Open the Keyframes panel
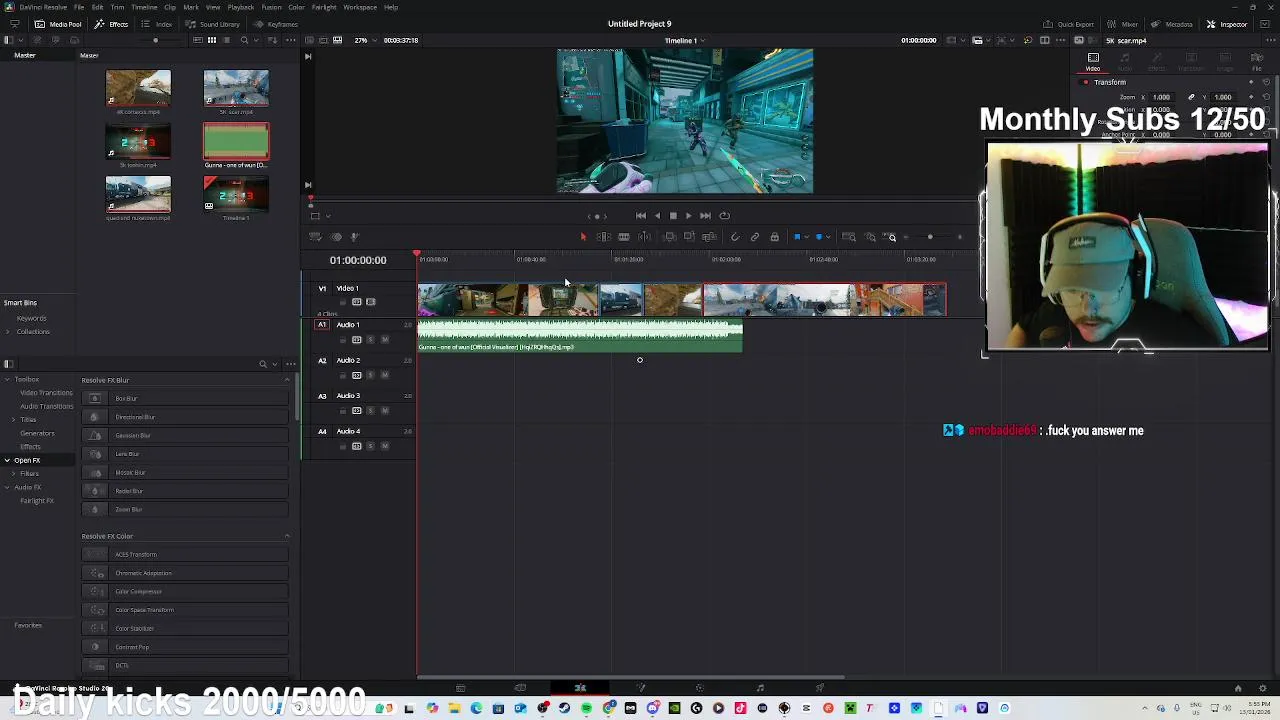Image resolution: width=1280 pixels, height=720 pixels. tap(276, 24)
